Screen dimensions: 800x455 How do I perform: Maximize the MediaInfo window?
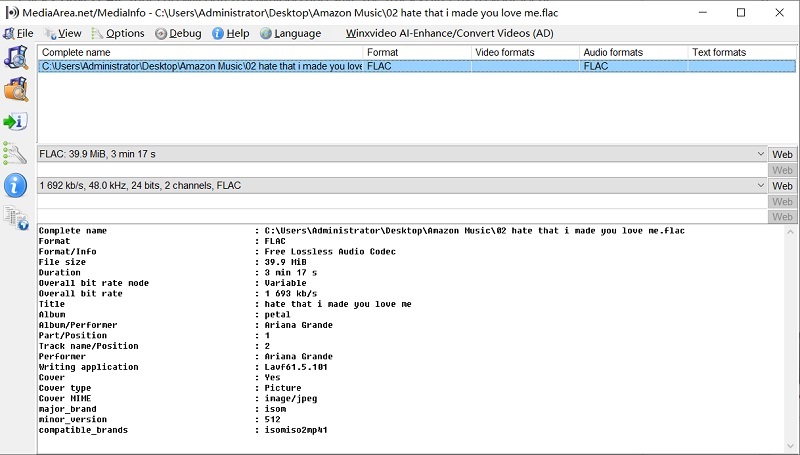point(741,13)
